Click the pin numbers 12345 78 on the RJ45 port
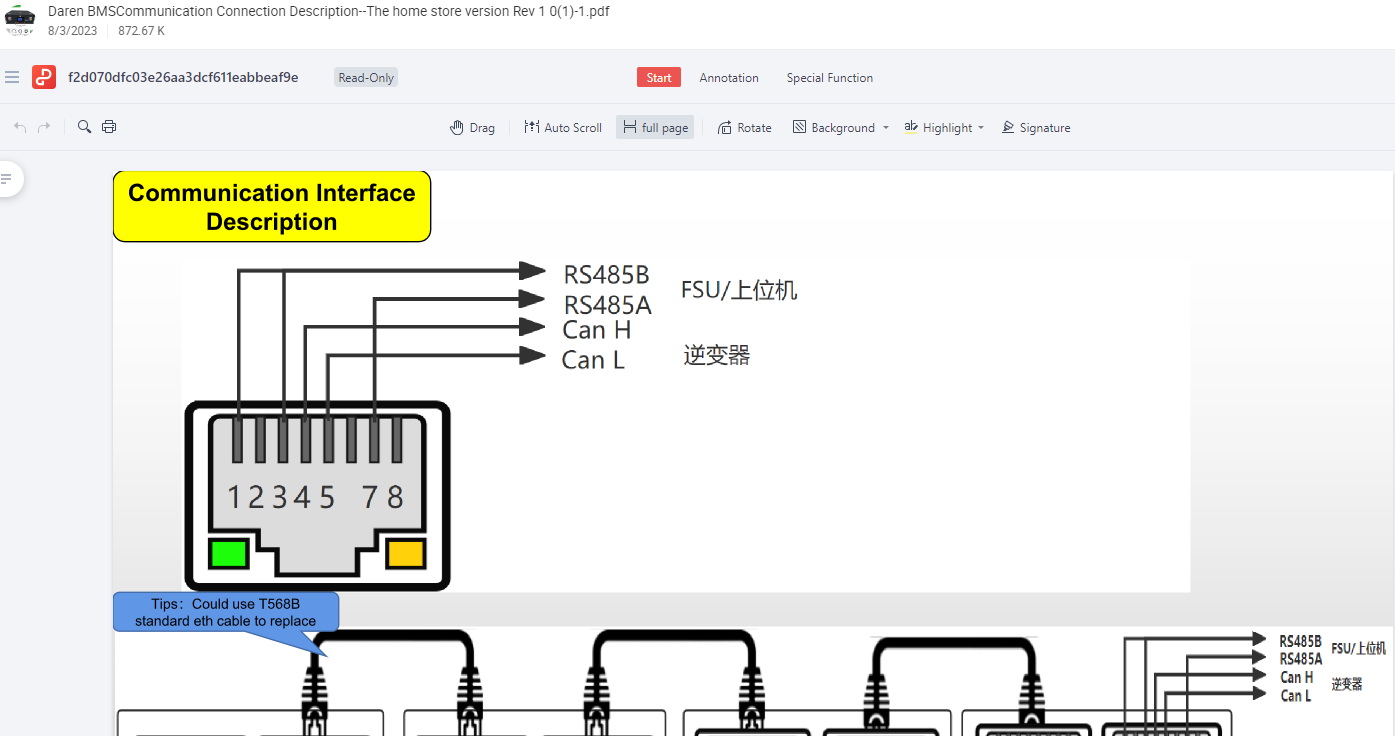The height and width of the screenshot is (736, 1395). coord(315,496)
